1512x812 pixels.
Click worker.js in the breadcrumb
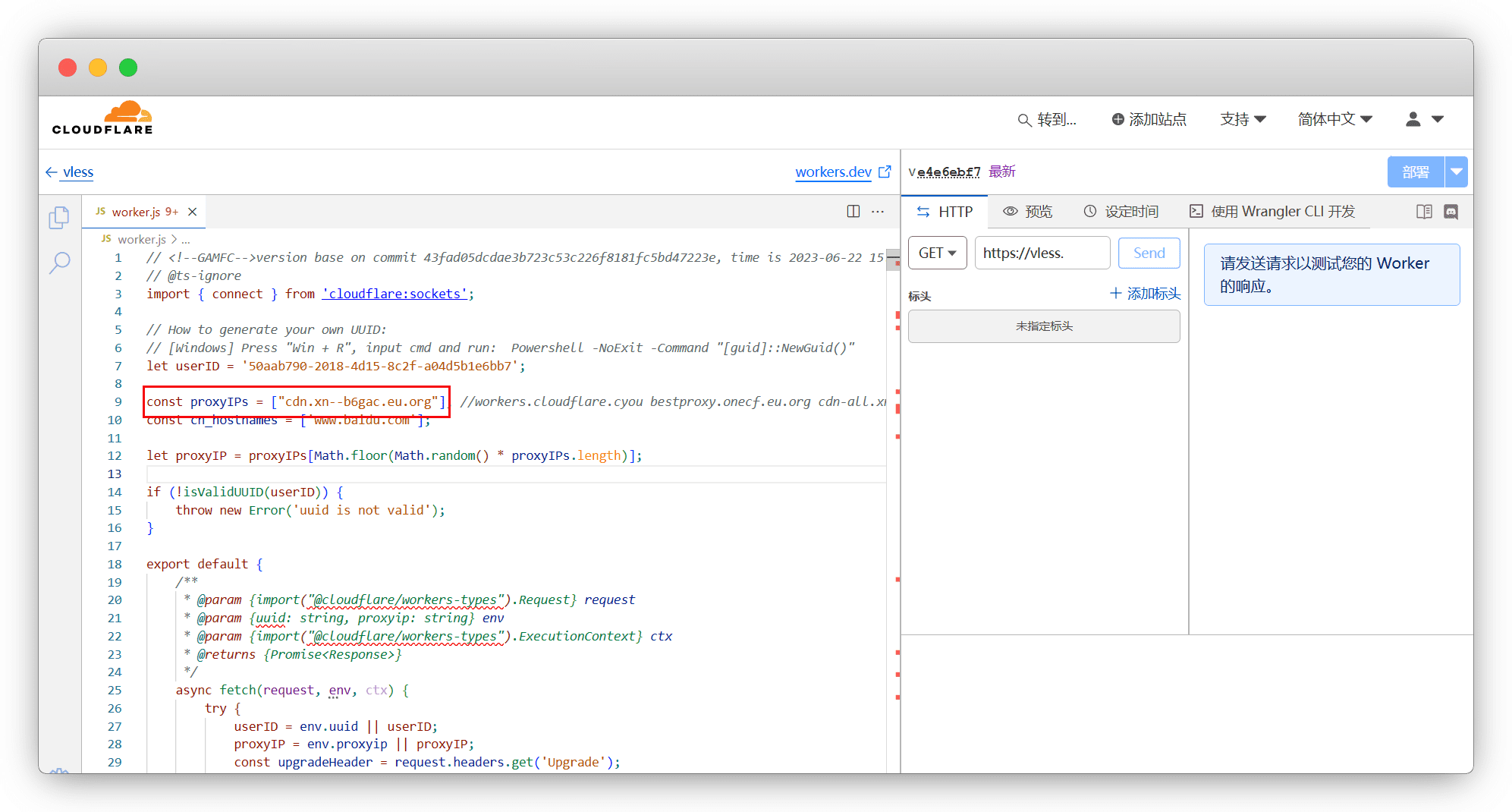pos(141,239)
